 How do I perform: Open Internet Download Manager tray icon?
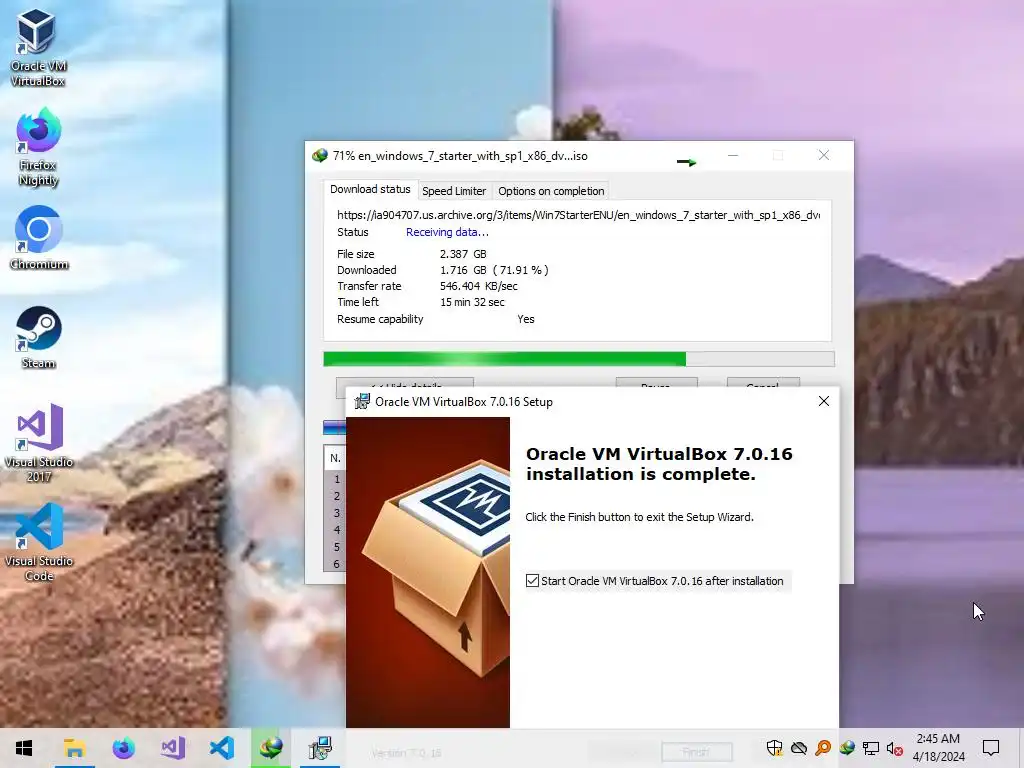[847, 748]
